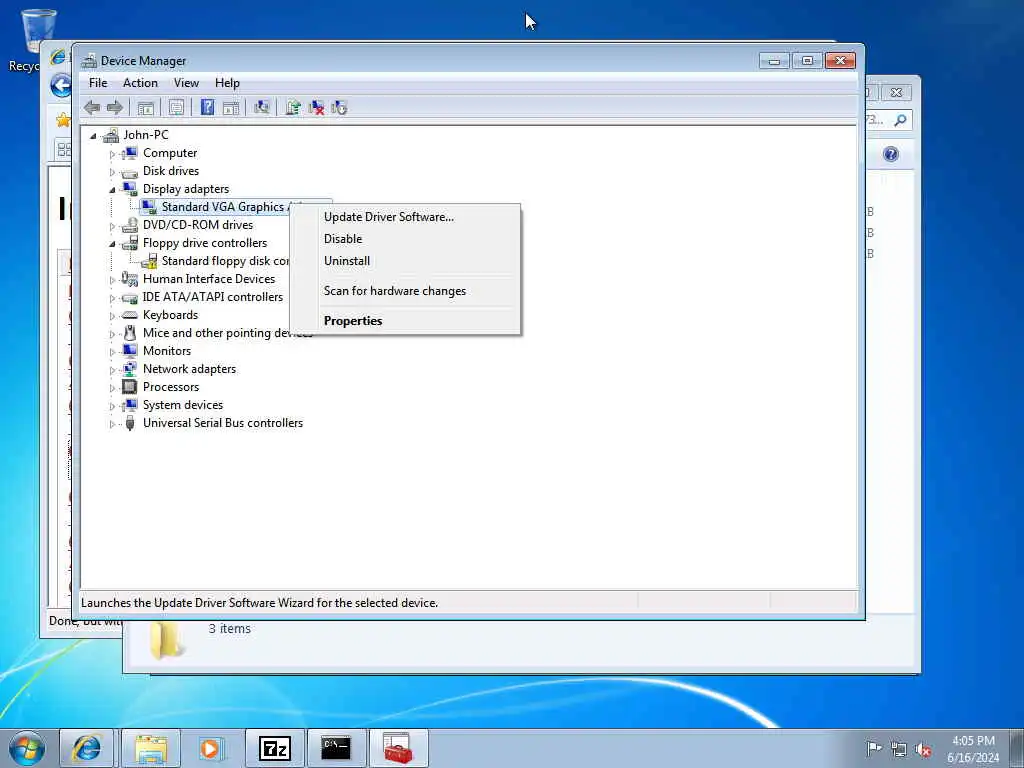Viewport: 1024px width, 768px height.
Task: Choose Scan for hardware changes in context menu
Action: coord(405,291)
